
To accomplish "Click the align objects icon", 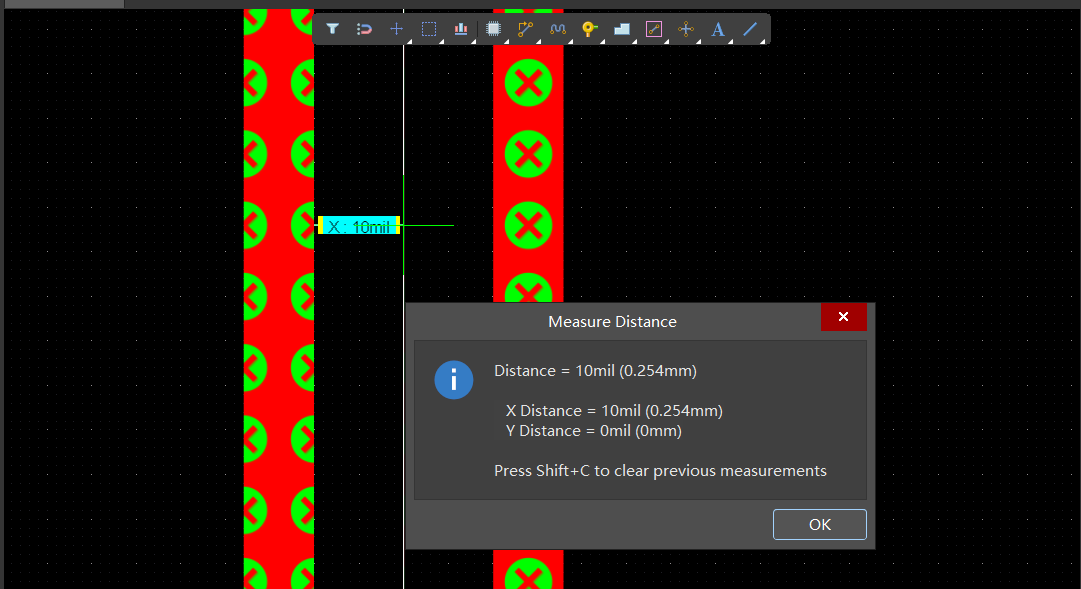I will (461, 29).
